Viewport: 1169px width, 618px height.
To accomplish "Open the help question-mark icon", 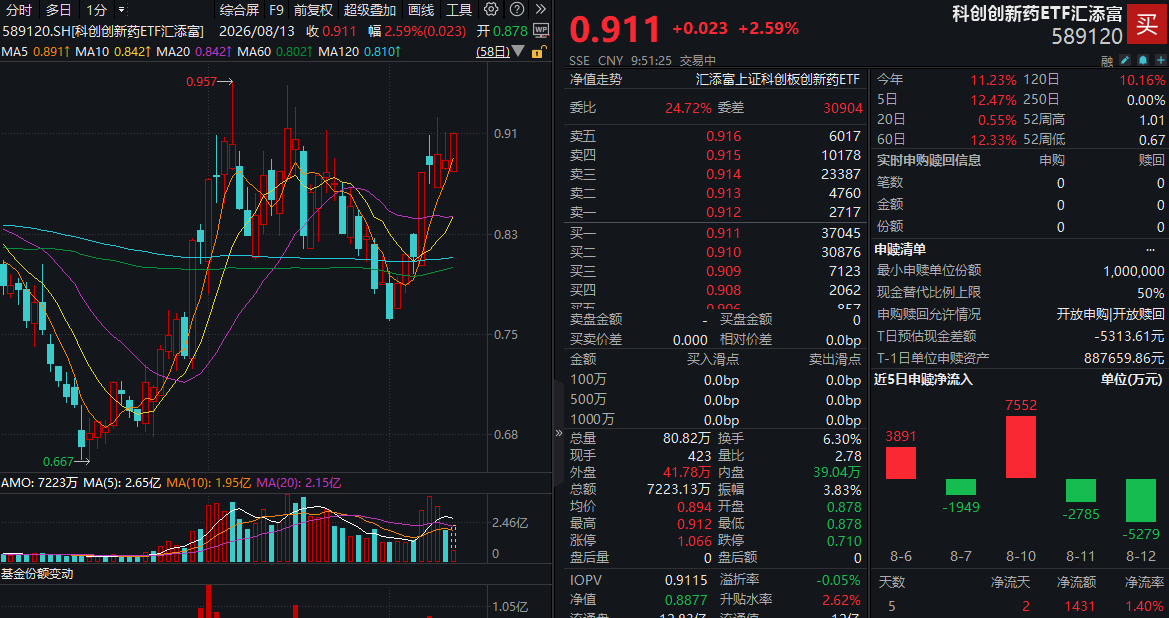I will coord(517,10).
